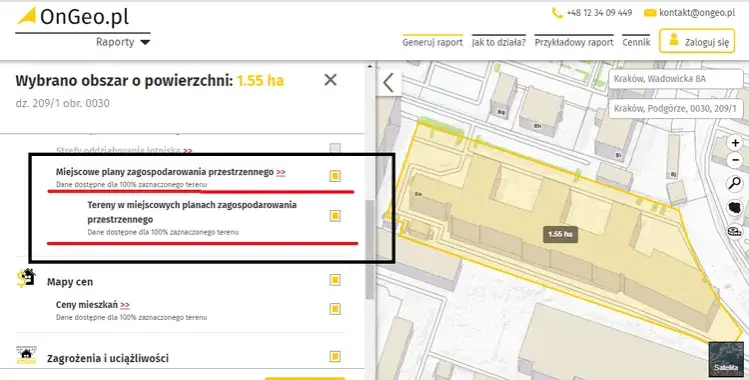Click the Zaloguj się button

tap(697, 41)
